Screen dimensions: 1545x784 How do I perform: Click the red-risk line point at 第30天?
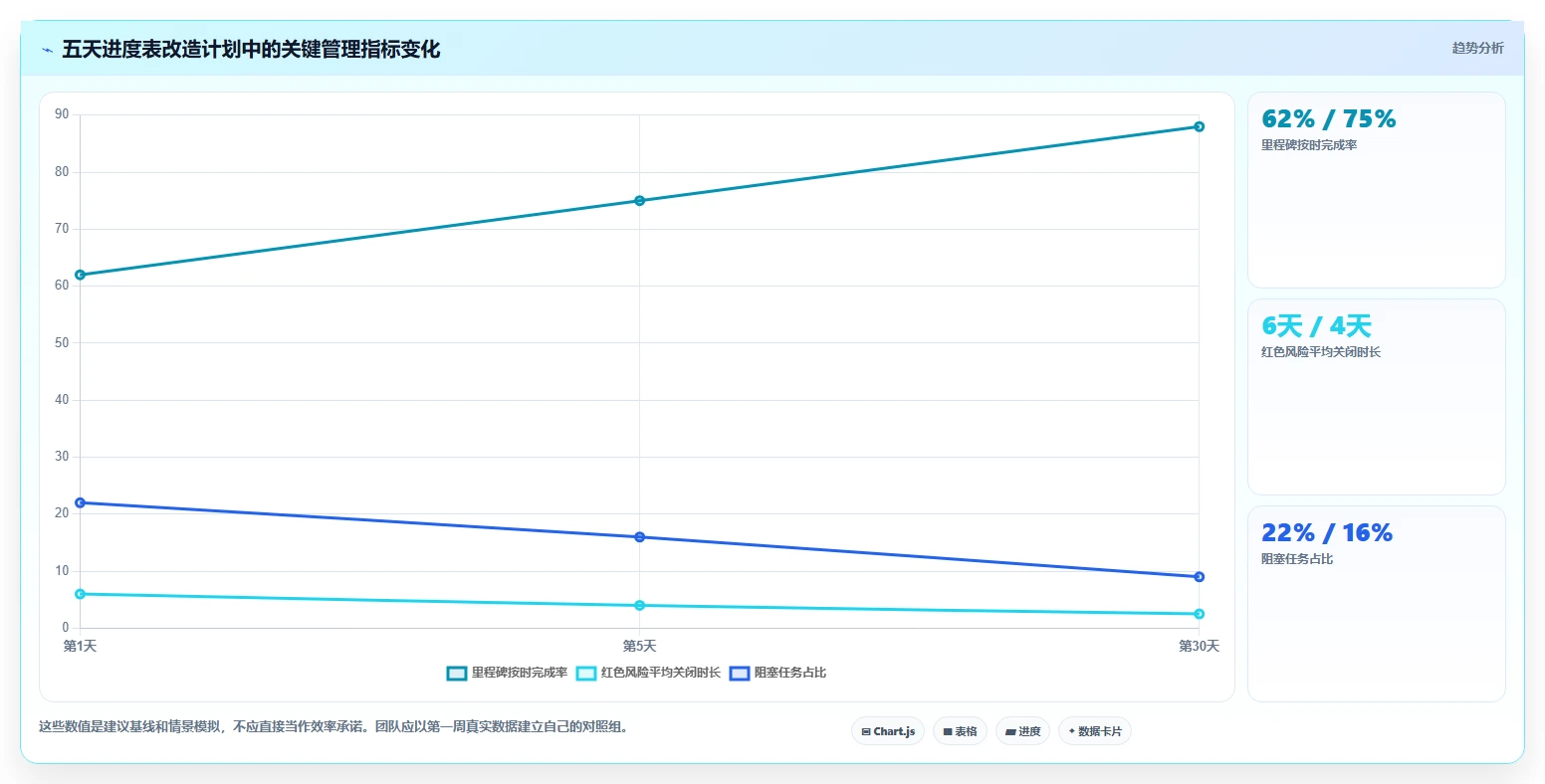pyautogui.click(x=1200, y=614)
